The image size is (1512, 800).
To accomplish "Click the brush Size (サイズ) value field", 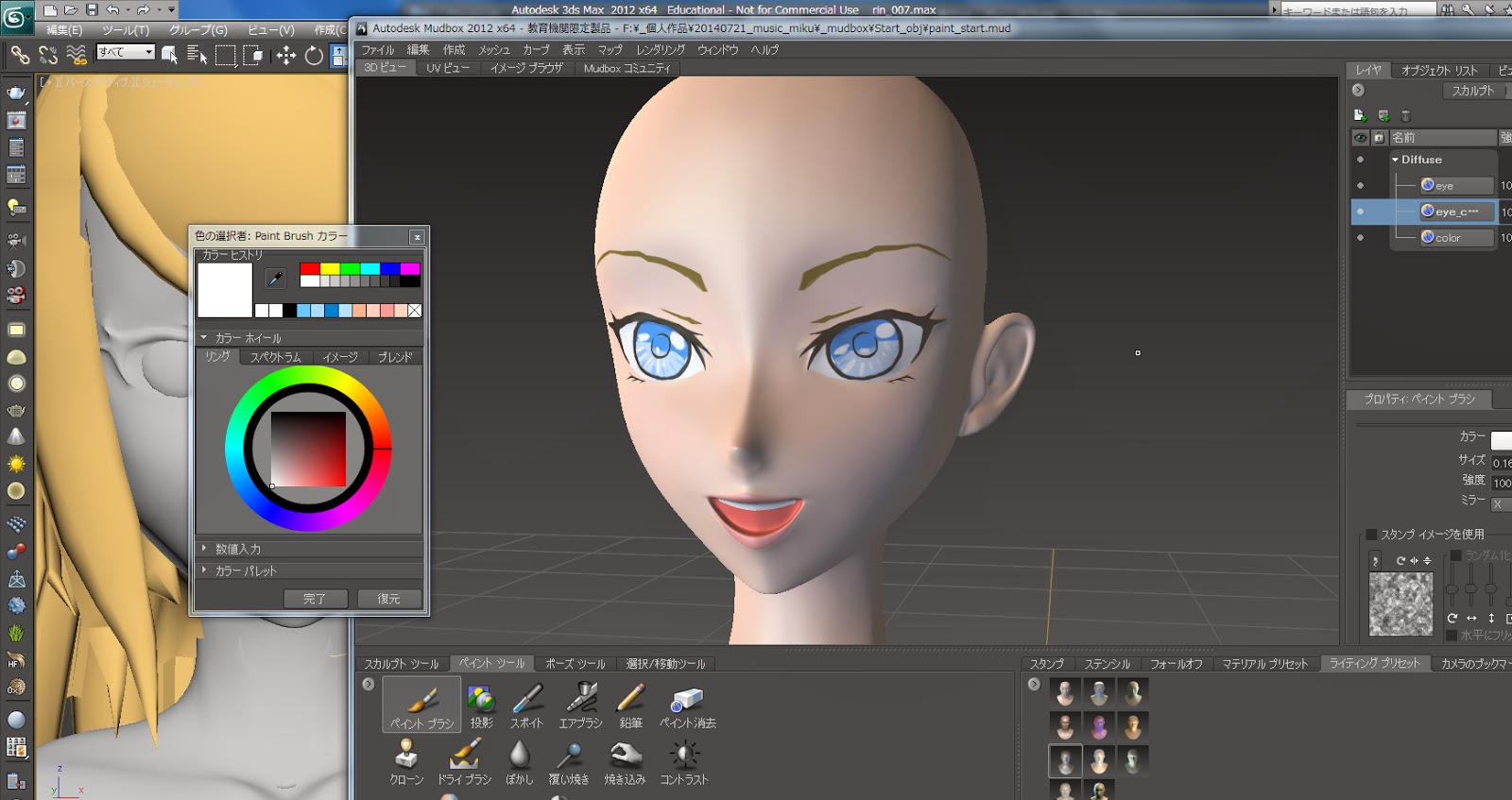I will point(1502,462).
